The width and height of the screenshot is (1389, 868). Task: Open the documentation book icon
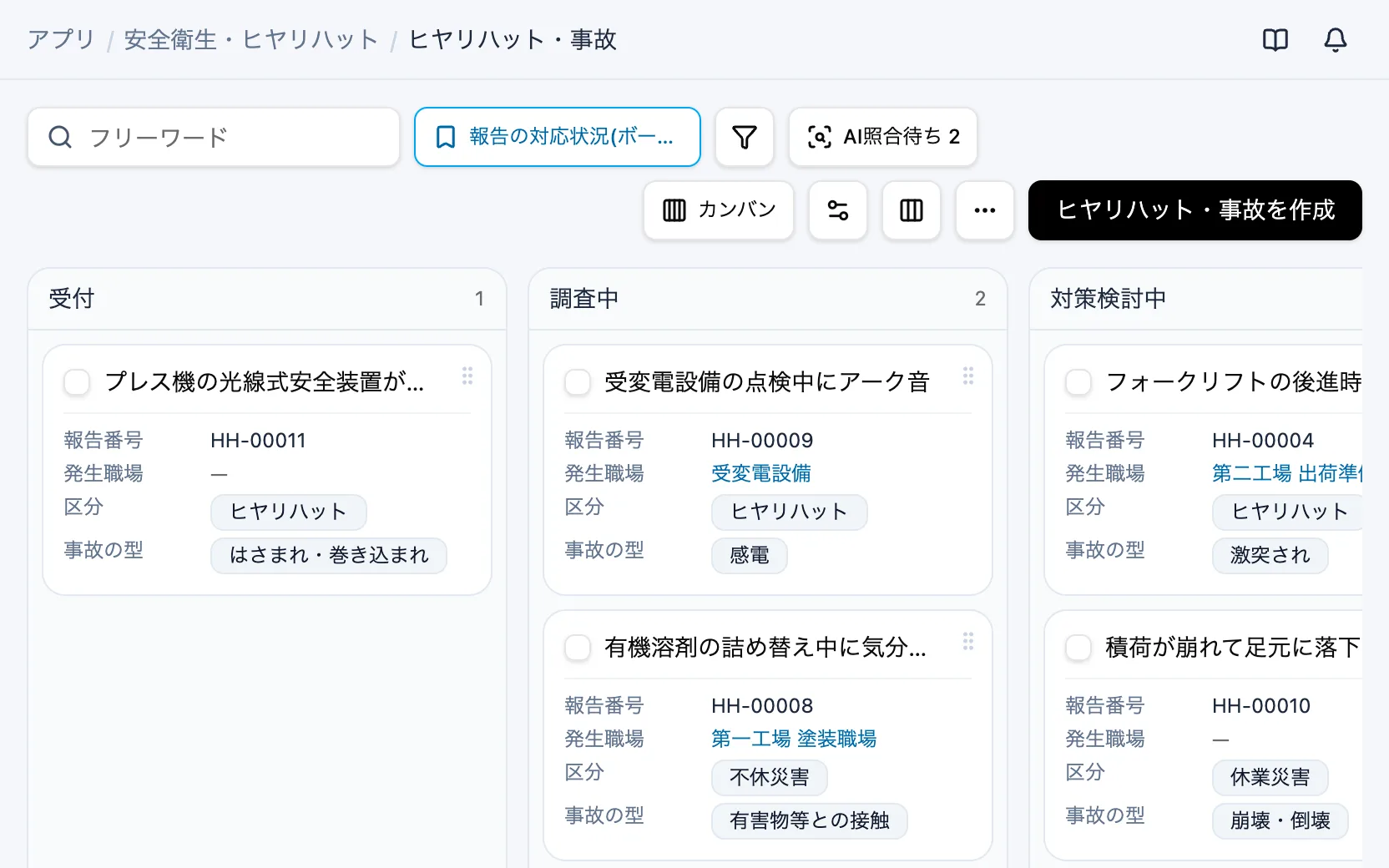coord(1275,39)
